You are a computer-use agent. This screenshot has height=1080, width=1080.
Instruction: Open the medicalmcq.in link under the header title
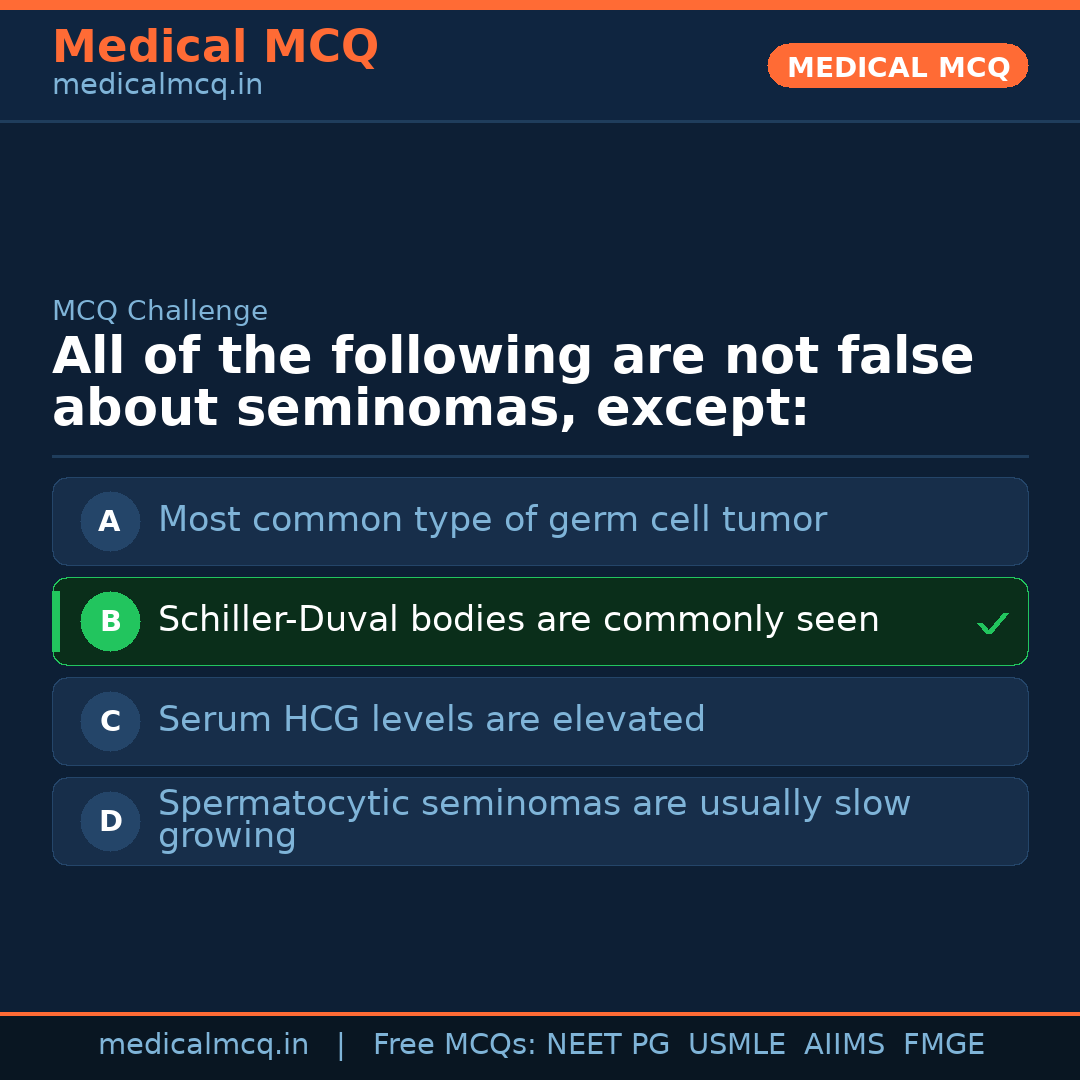pos(157,86)
